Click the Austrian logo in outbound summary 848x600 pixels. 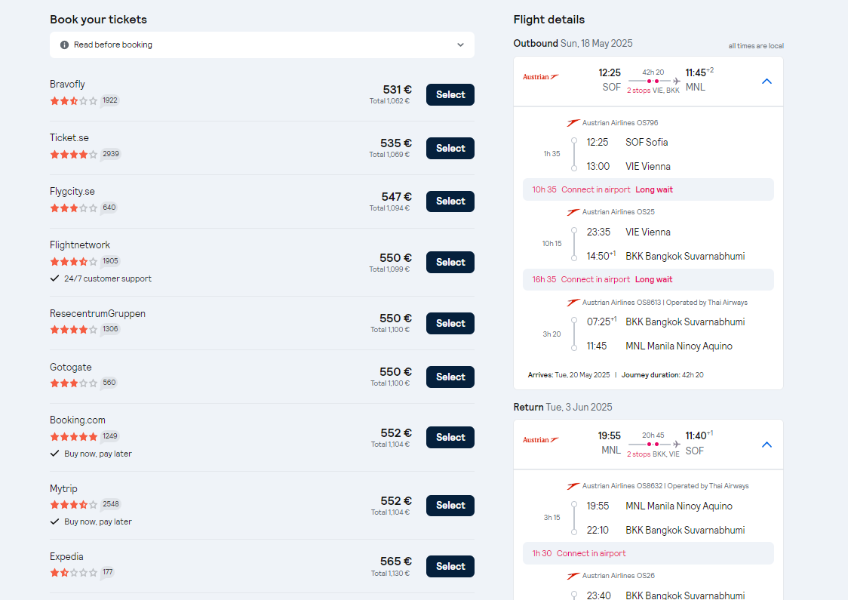click(x=540, y=77)
